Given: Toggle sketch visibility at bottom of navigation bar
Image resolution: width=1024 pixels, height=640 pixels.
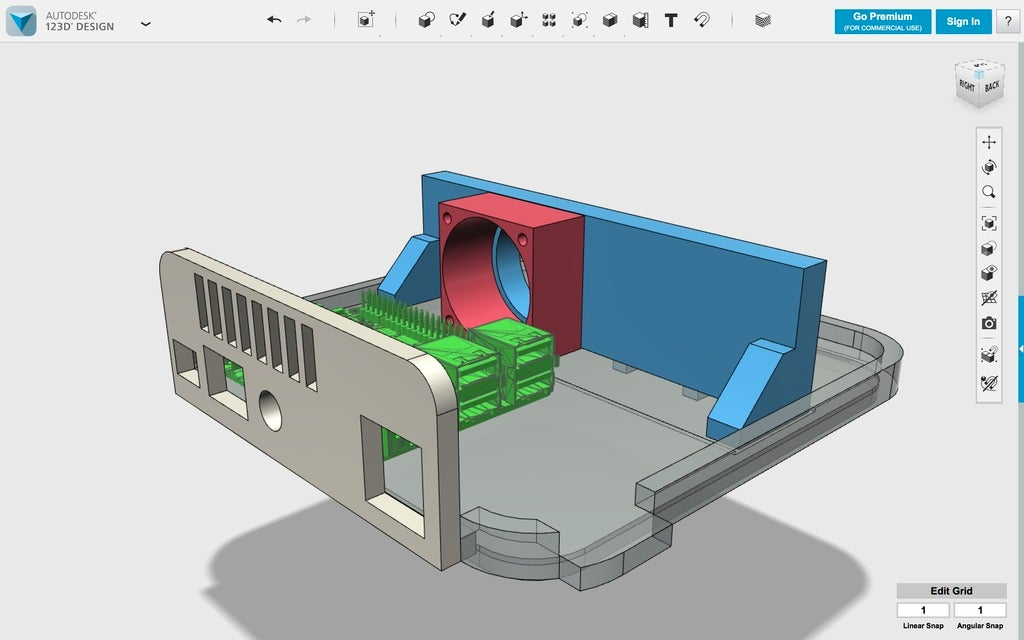Looking at the screenshot, I should coord(989,382).
